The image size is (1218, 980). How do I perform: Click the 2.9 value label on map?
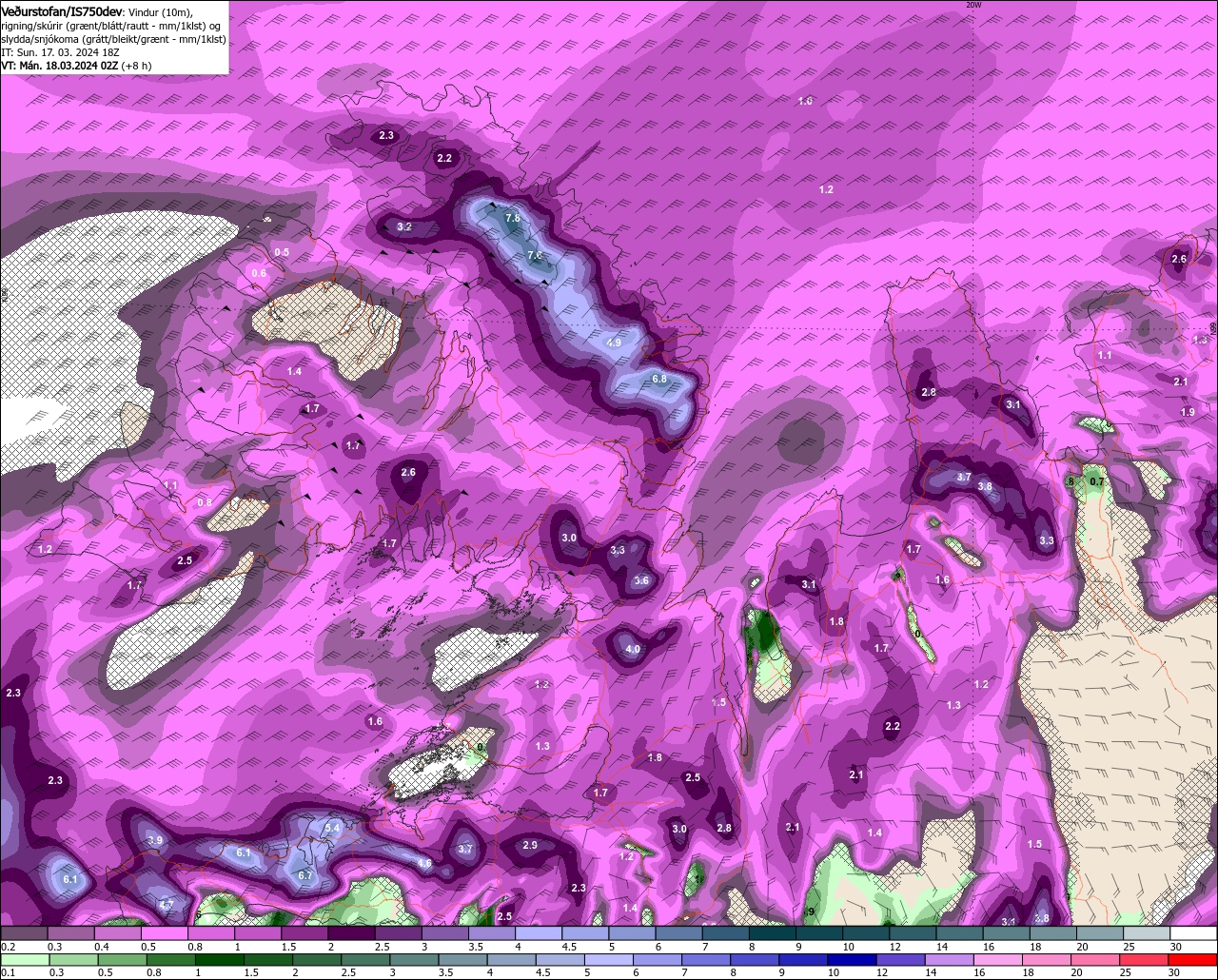coord(530,845)
